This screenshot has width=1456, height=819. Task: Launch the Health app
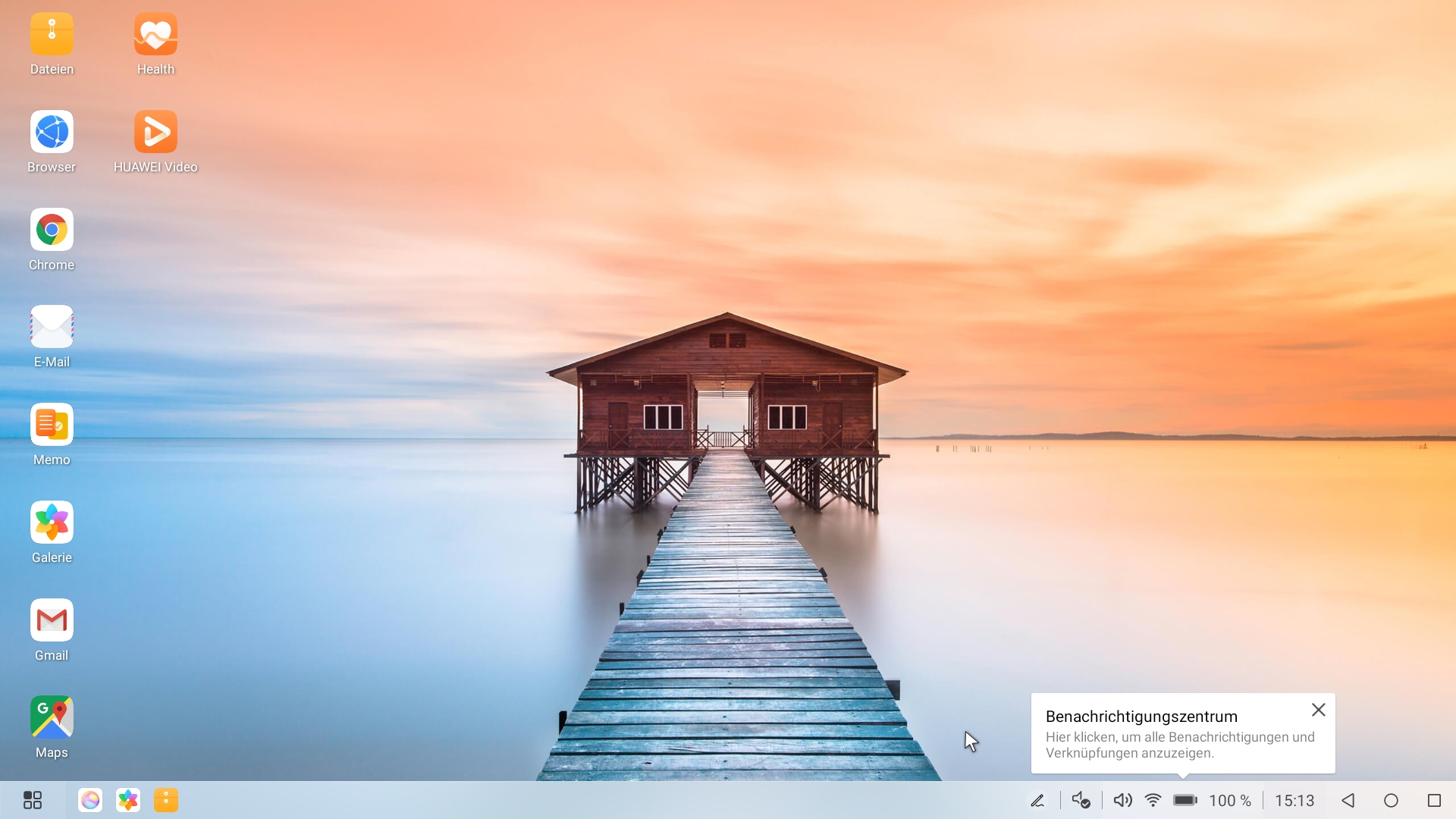(155, 34)
